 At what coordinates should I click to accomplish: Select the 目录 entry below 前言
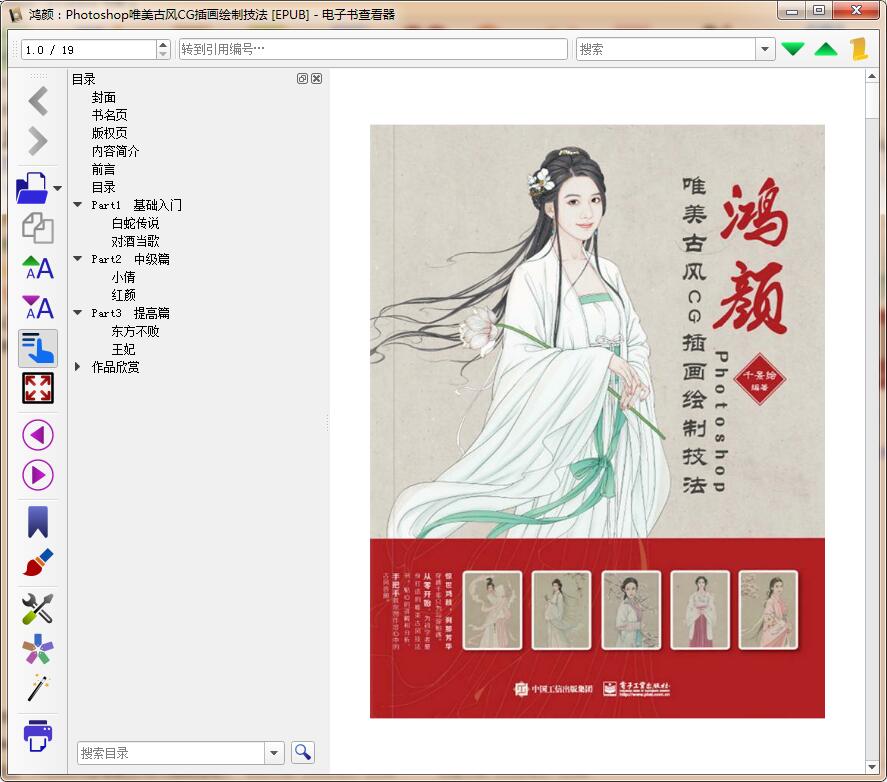tap(104, 187)
